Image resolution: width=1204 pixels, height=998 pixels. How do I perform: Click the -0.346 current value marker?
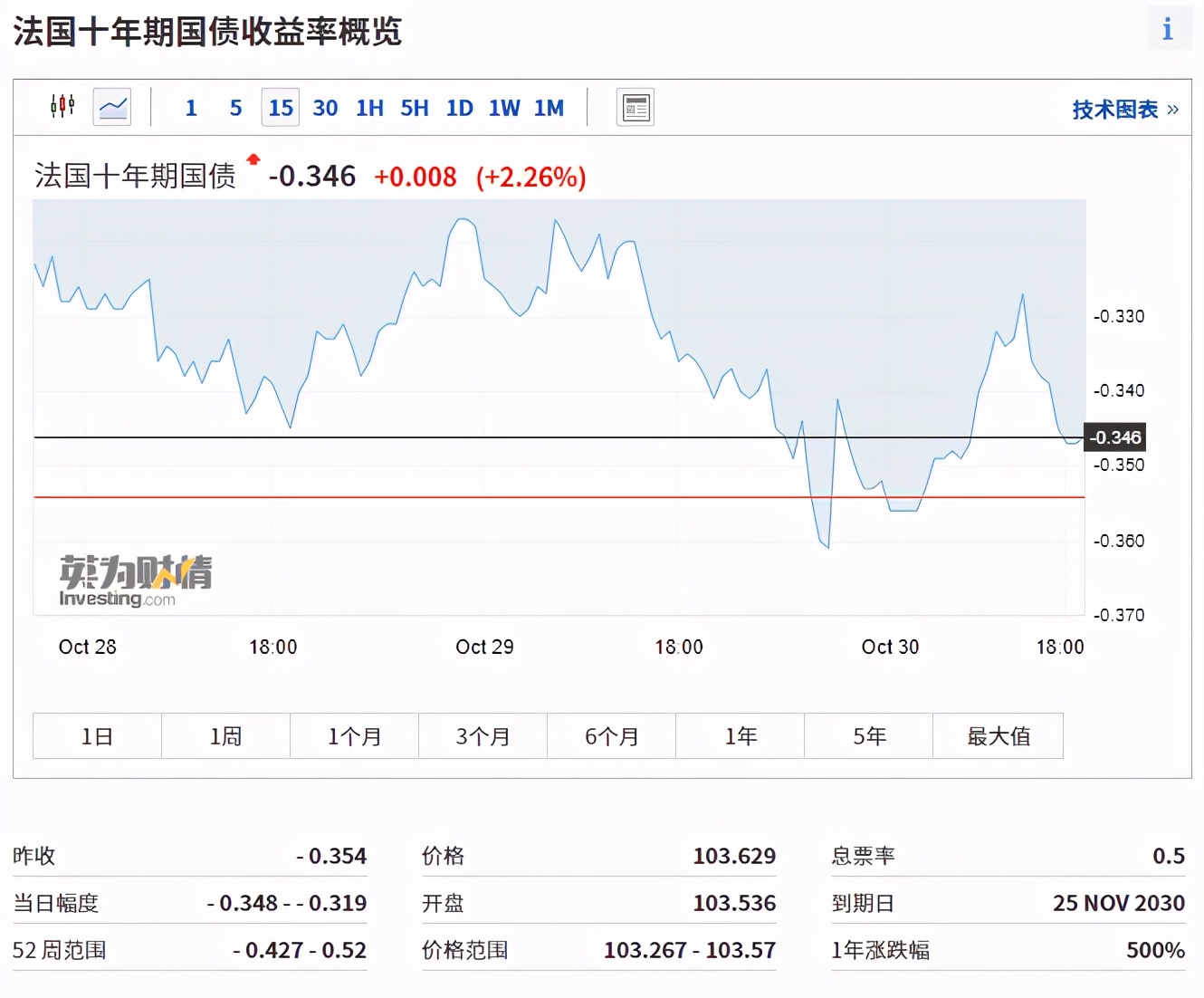coord(1115,437)
